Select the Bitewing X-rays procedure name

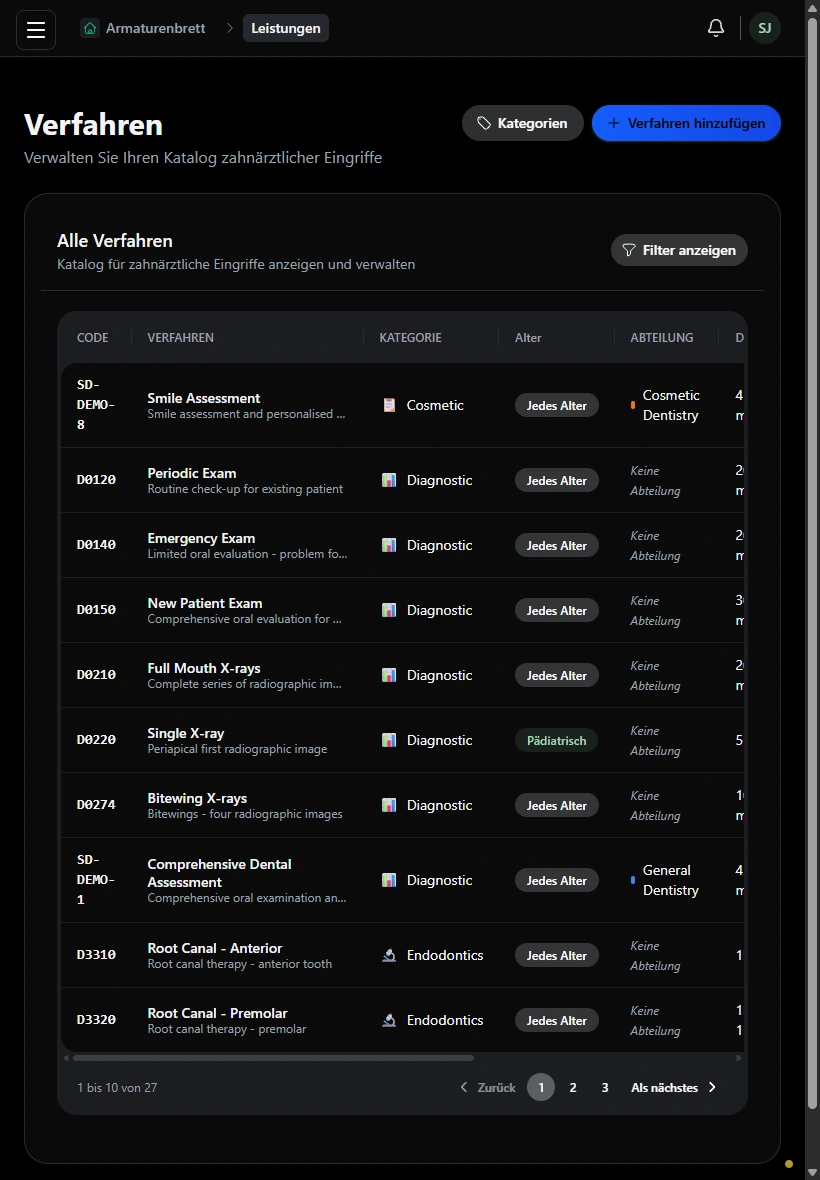coord(197,798)
